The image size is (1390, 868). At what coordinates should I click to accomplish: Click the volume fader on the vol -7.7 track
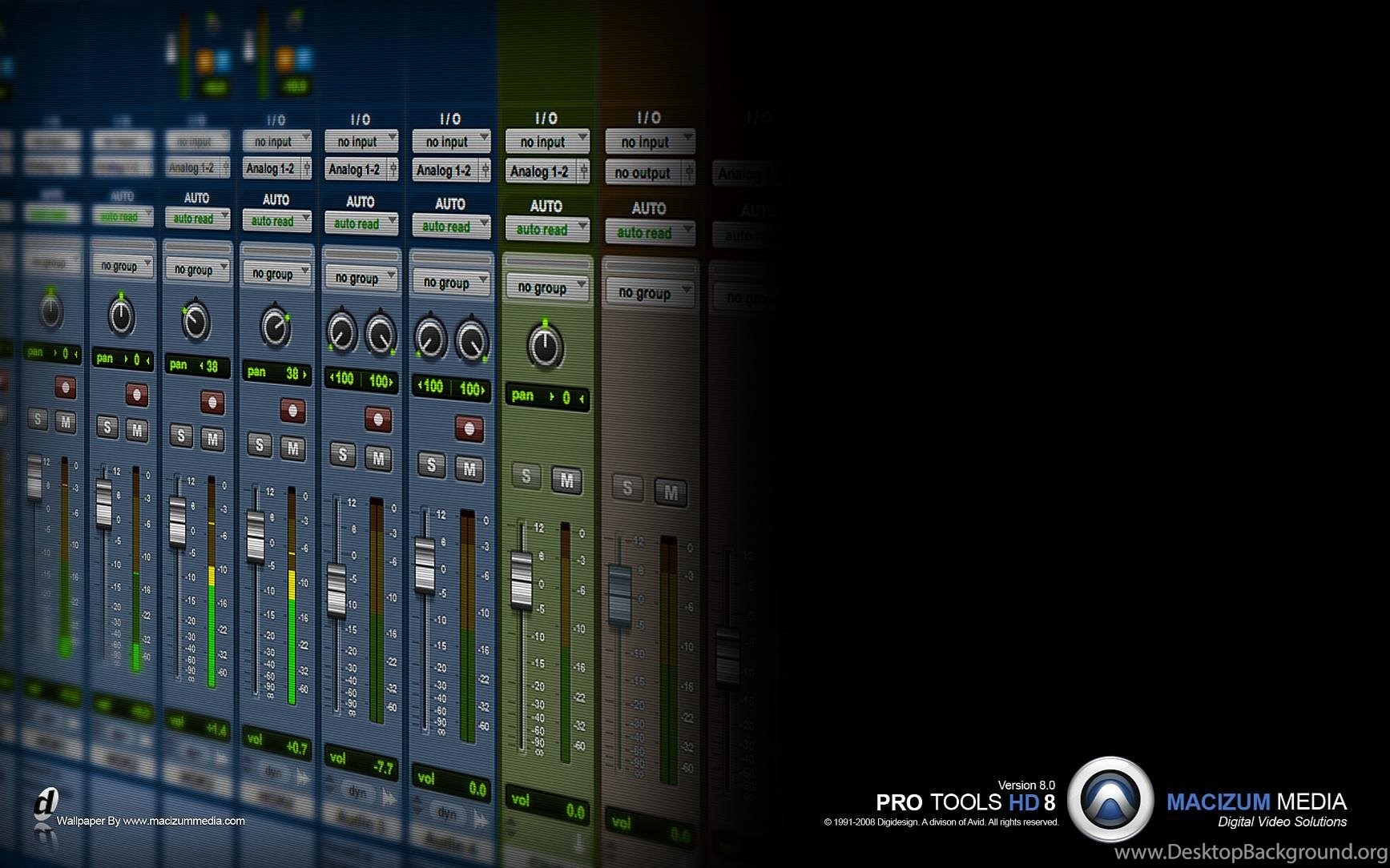click(x=337, y=590)
